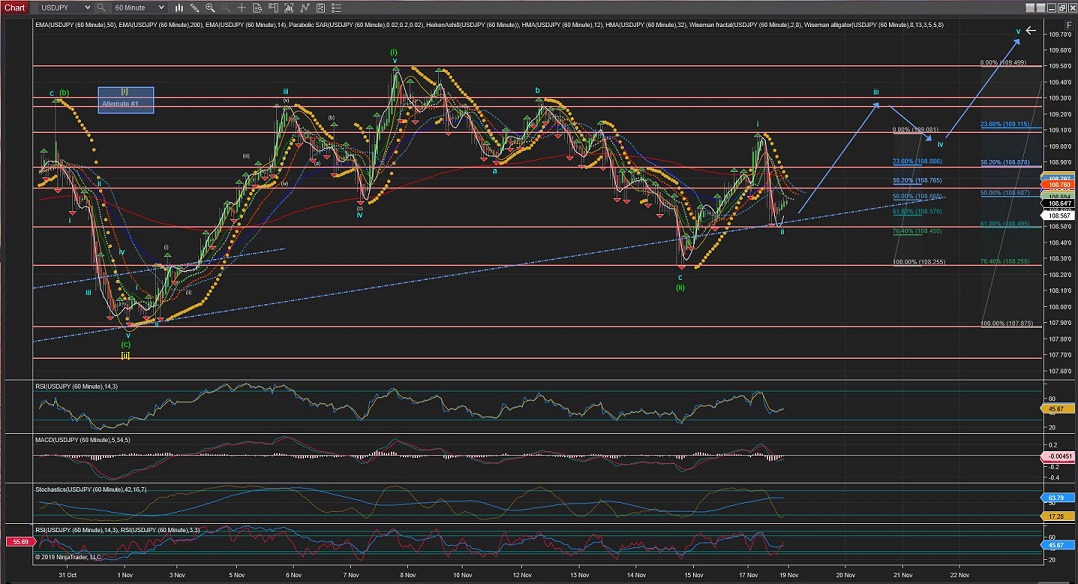The width and height of the screenshot is (1078, 584).
Task: Click the Fibonacci label 50.00% (108.687)
Action: coord(1005,193)
